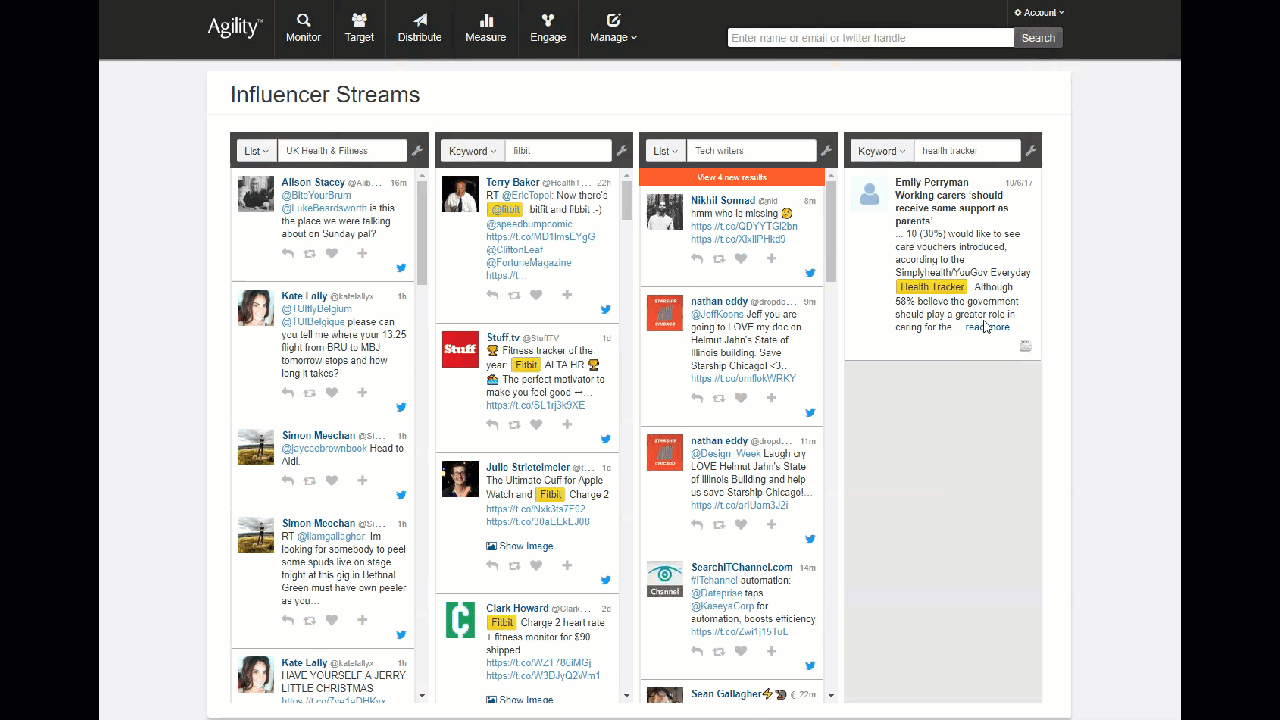This screenshot has width=1280, height=720.
Task: Open the Measure section
Action: point(485,28)
